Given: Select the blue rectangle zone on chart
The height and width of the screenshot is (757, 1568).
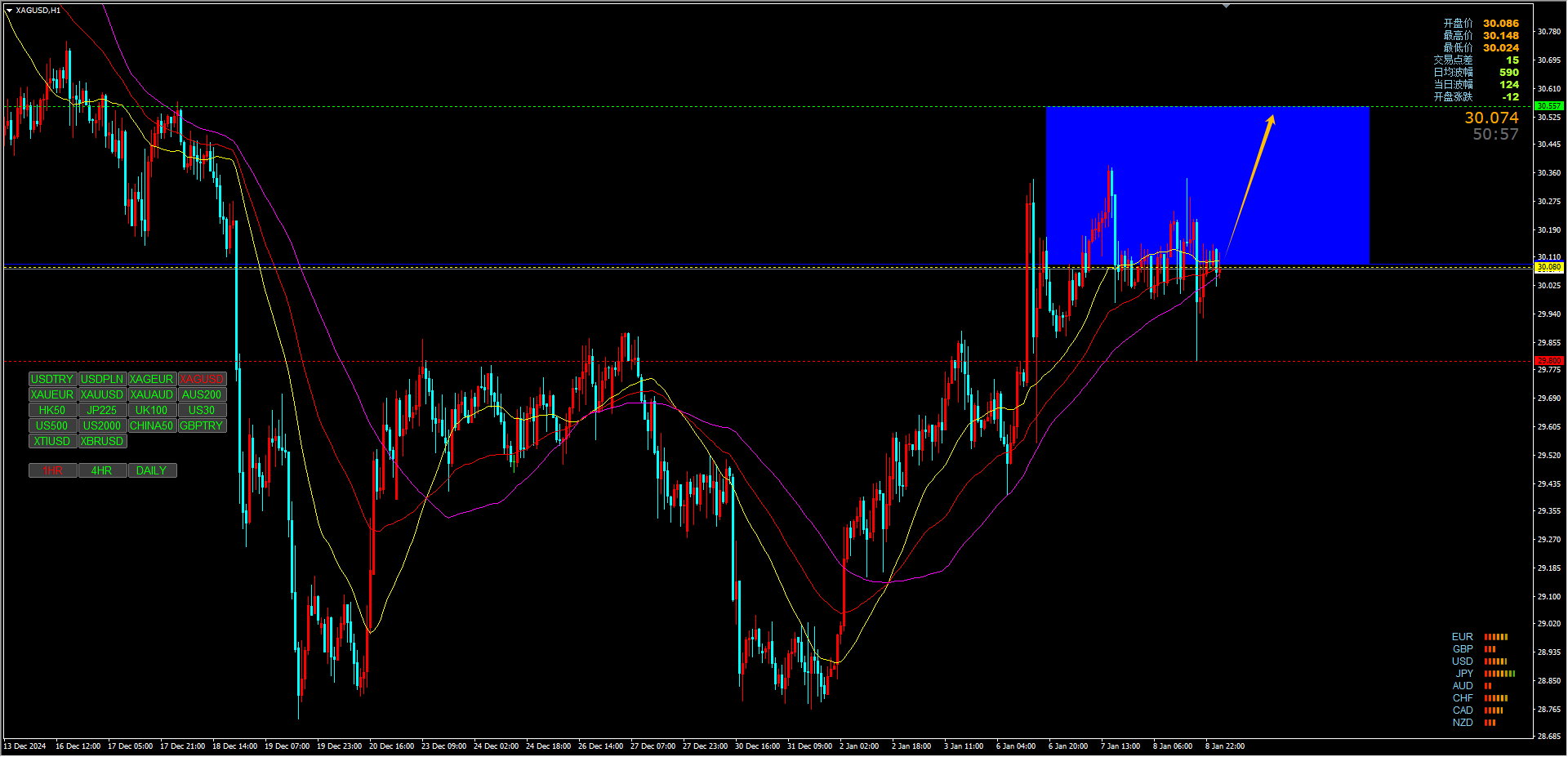Looking at the screenshot, I should pos(1207,185).
